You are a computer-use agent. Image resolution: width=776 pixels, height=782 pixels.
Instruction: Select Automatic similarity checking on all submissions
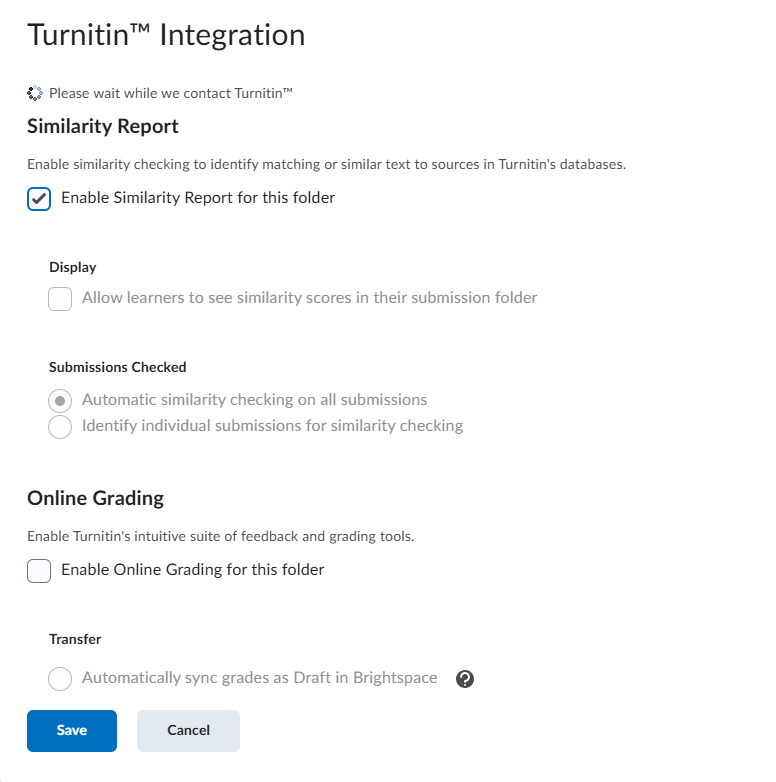(x=60, y=400)
